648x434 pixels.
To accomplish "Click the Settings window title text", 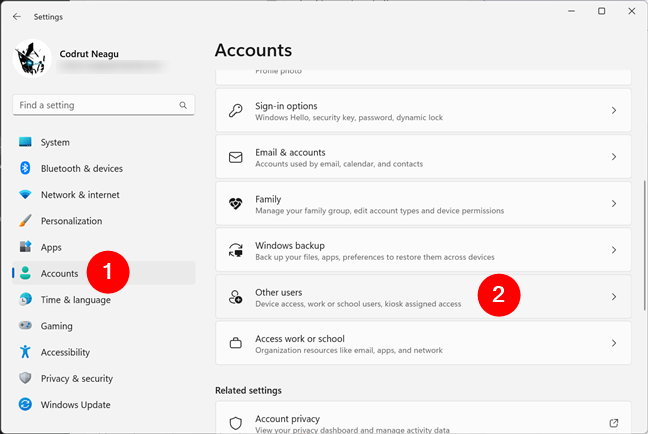I will coord(48,17).
